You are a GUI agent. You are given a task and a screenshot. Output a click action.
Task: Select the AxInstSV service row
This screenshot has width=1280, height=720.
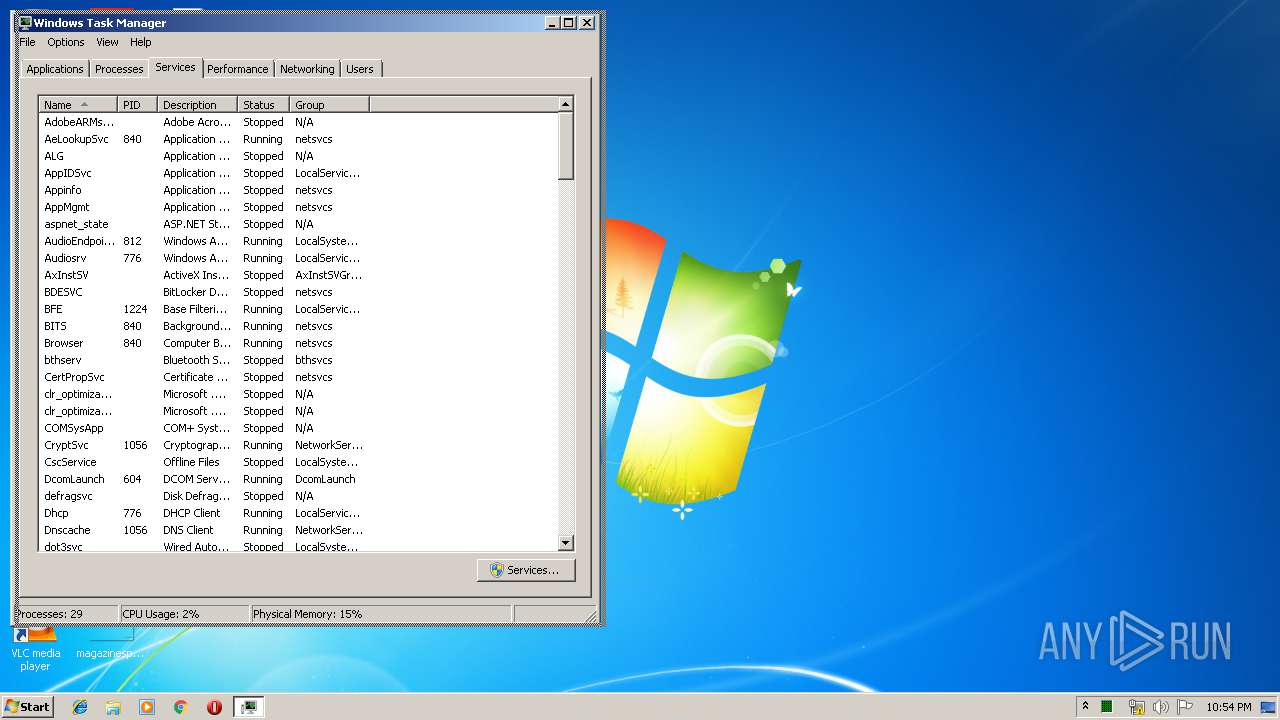click(x=298, y=275)
